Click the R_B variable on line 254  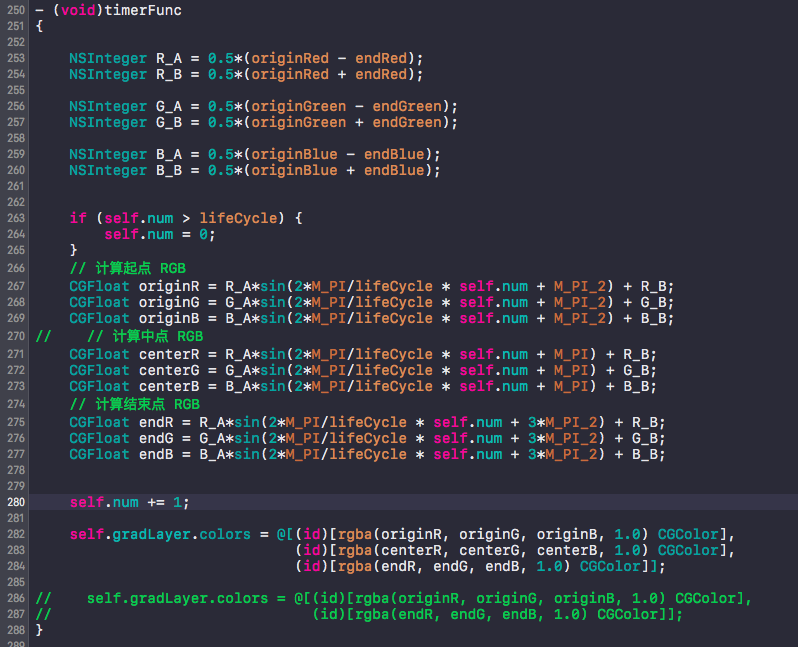pyautogui.click(x=168, y=75)
